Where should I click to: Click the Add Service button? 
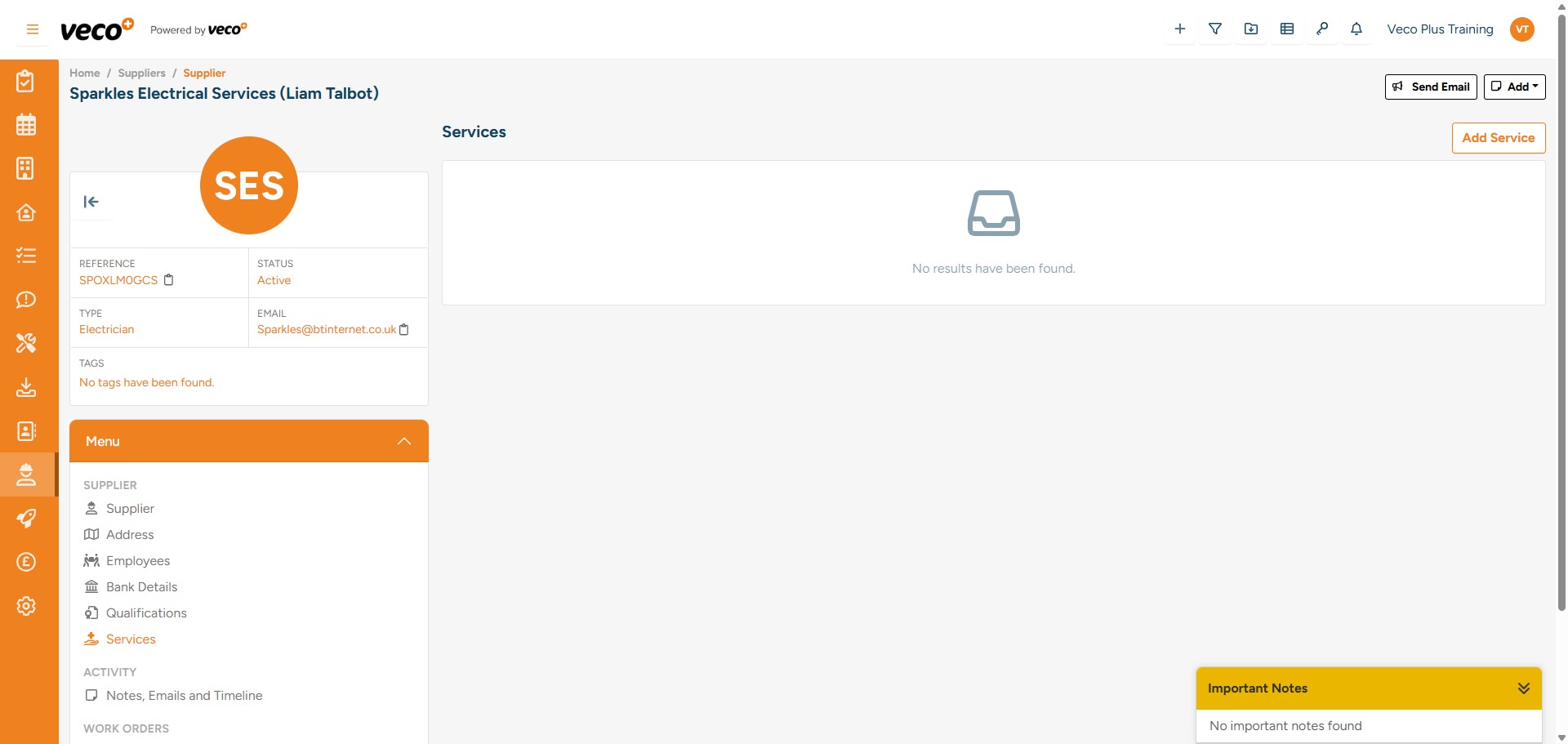coord(1498,137)
